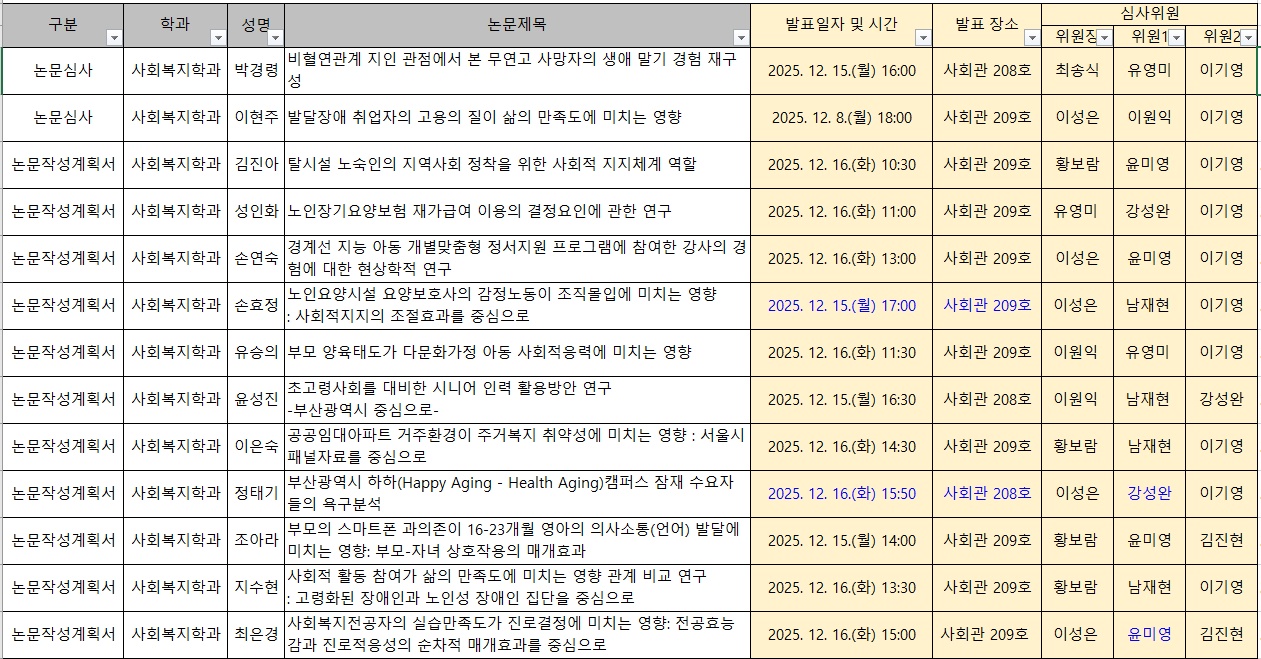1261x659 pixels.
Task: Open filter for 발표일자 및 시간 column
Action: pyautogui.click(x=922, y=37)
